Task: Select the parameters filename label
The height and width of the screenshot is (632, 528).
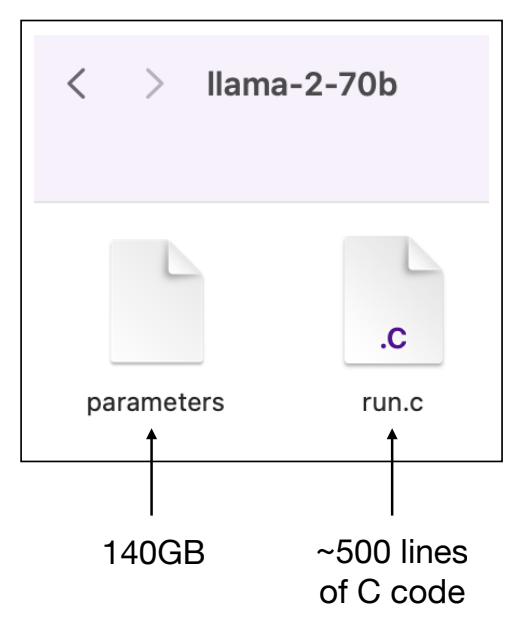Action: 156,403
